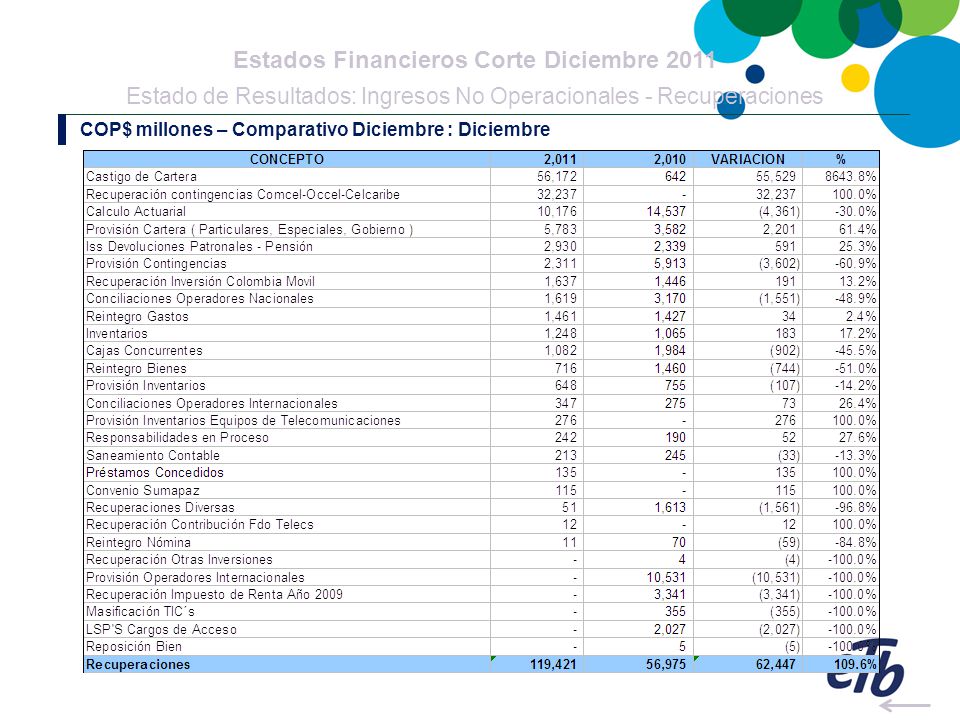The height and width of the screenshot is (720, 960).
Task: Select the 'Reposición Bien' row label
Action: tap(133, 647)
